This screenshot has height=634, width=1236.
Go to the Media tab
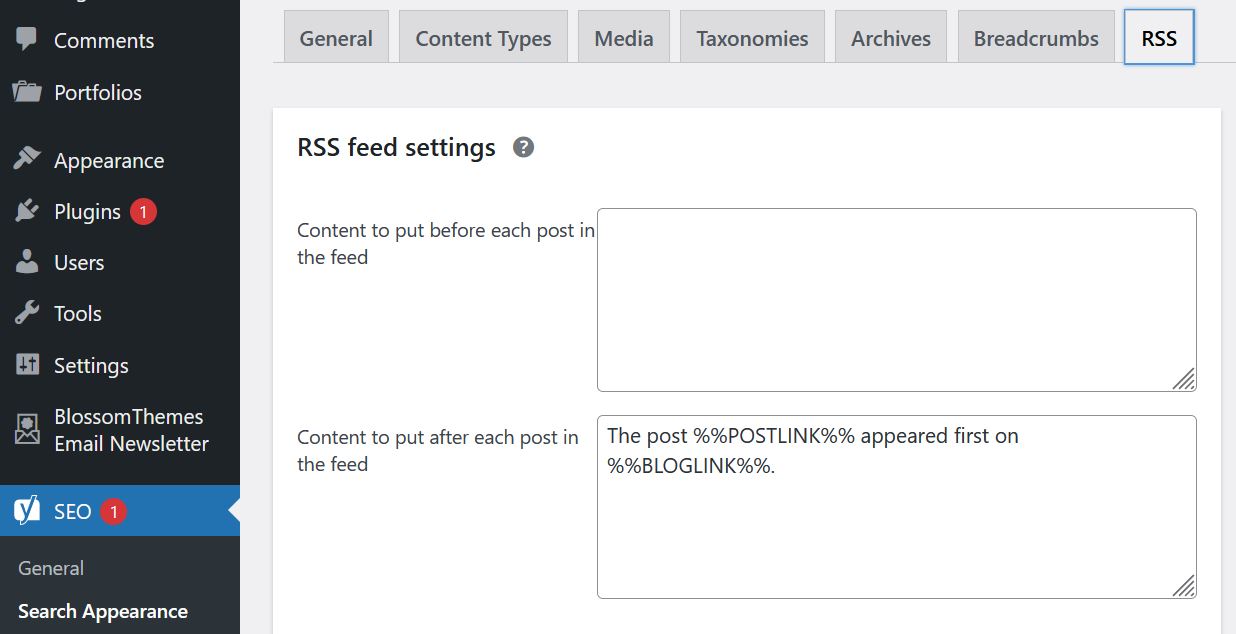(x=623, y=38)
